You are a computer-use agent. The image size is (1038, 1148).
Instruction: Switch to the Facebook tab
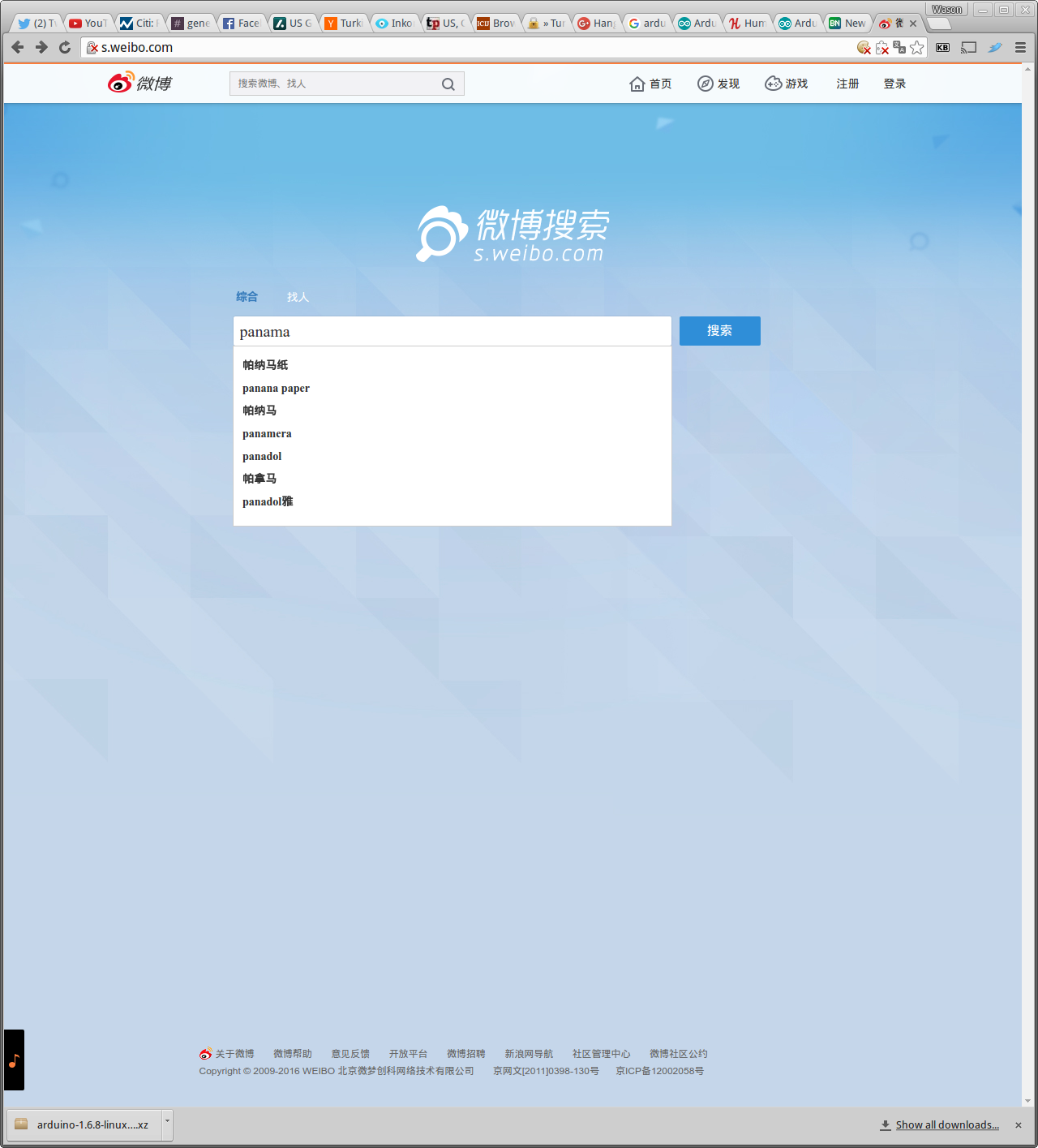point(240,24)
